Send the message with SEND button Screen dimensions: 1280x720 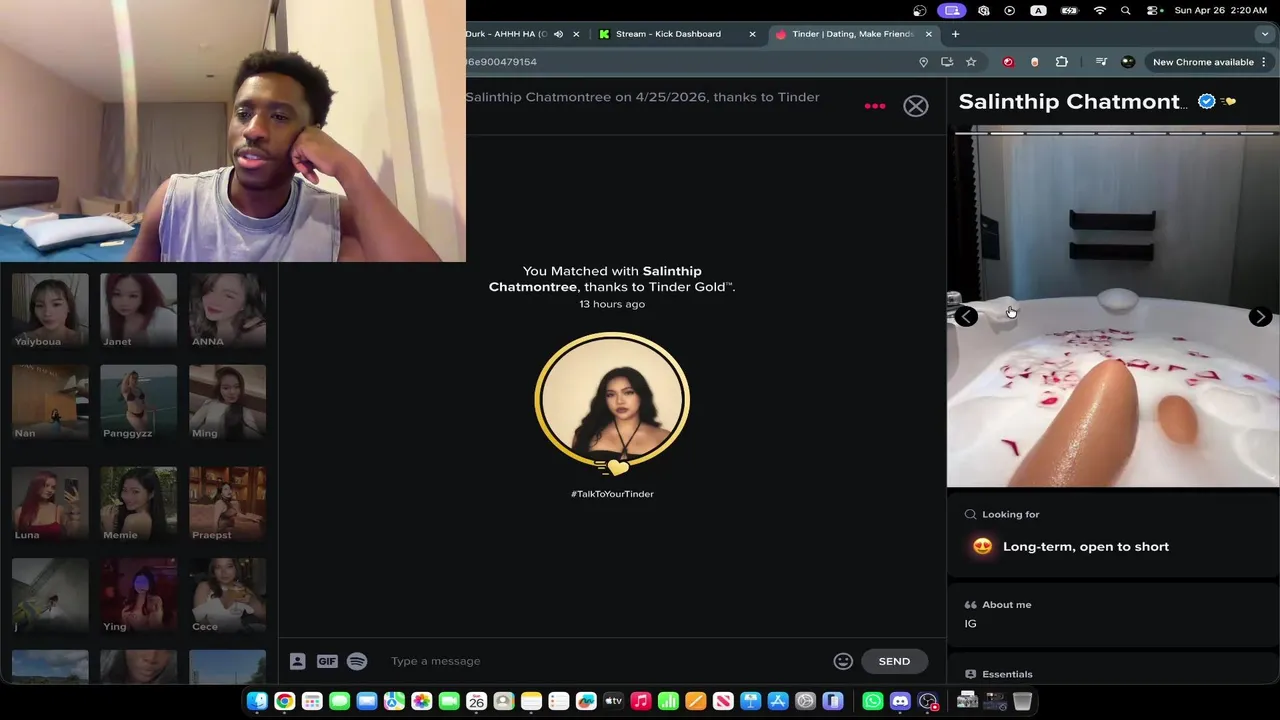[x=894, y=661]
